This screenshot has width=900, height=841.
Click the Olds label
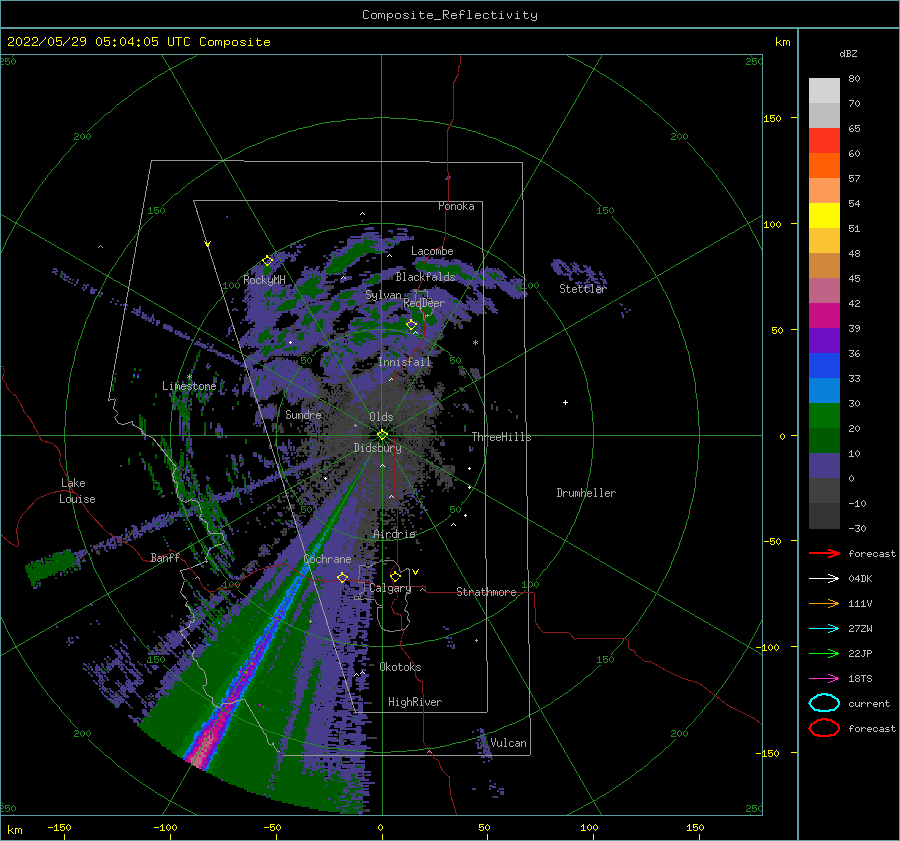pos(381,417)
